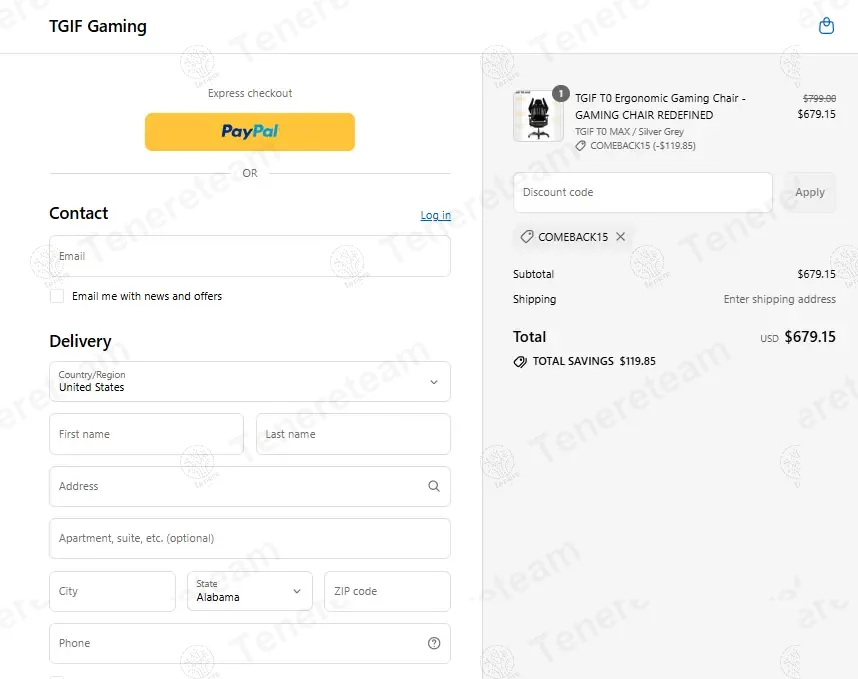Click the total savings tag icon
Image resolution: width=858 pixels, height=679 pixels.
[x=520, y=361]
